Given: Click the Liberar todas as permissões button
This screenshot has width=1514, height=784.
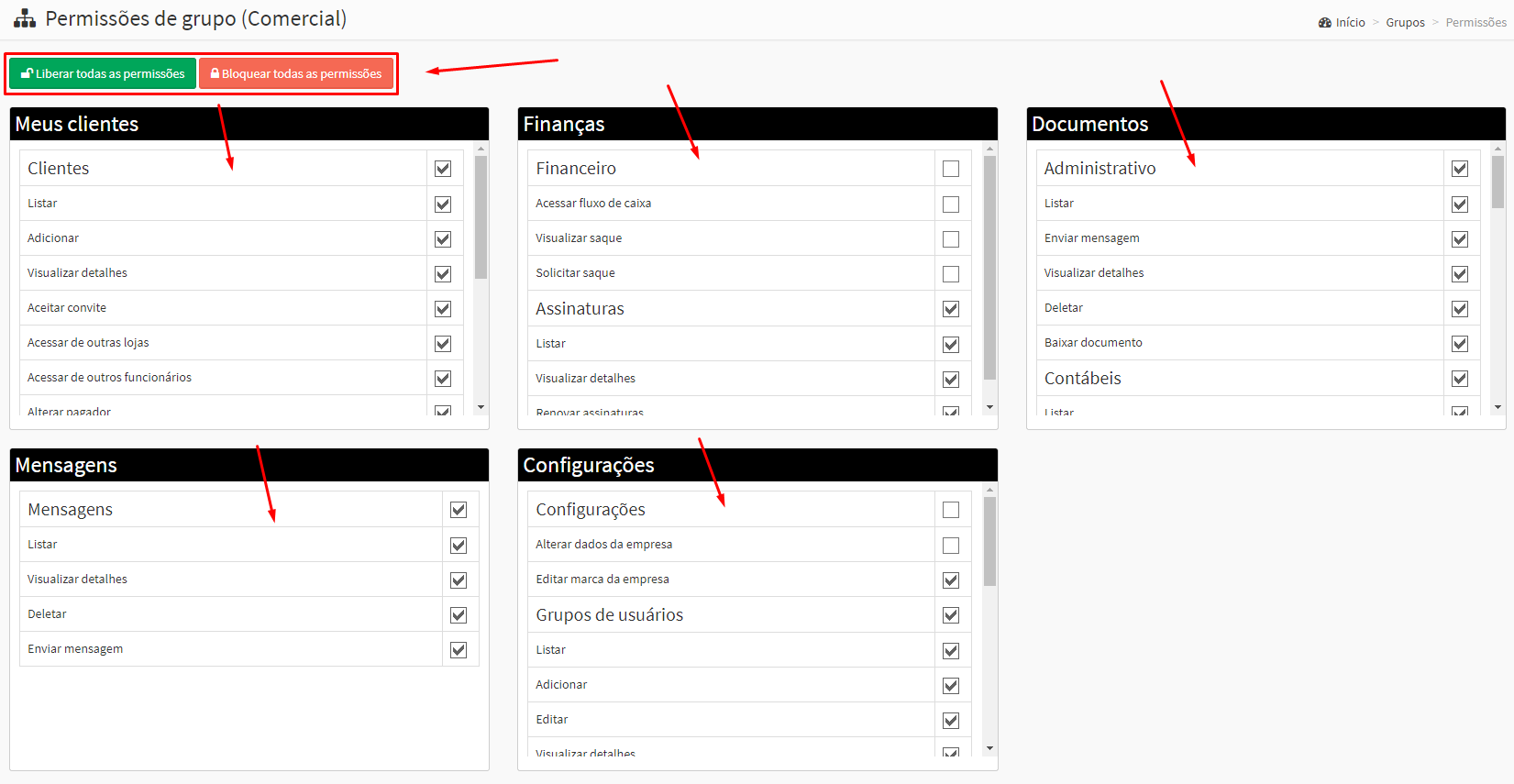Looking at the screenshot, I should click(x=103, y=73).
